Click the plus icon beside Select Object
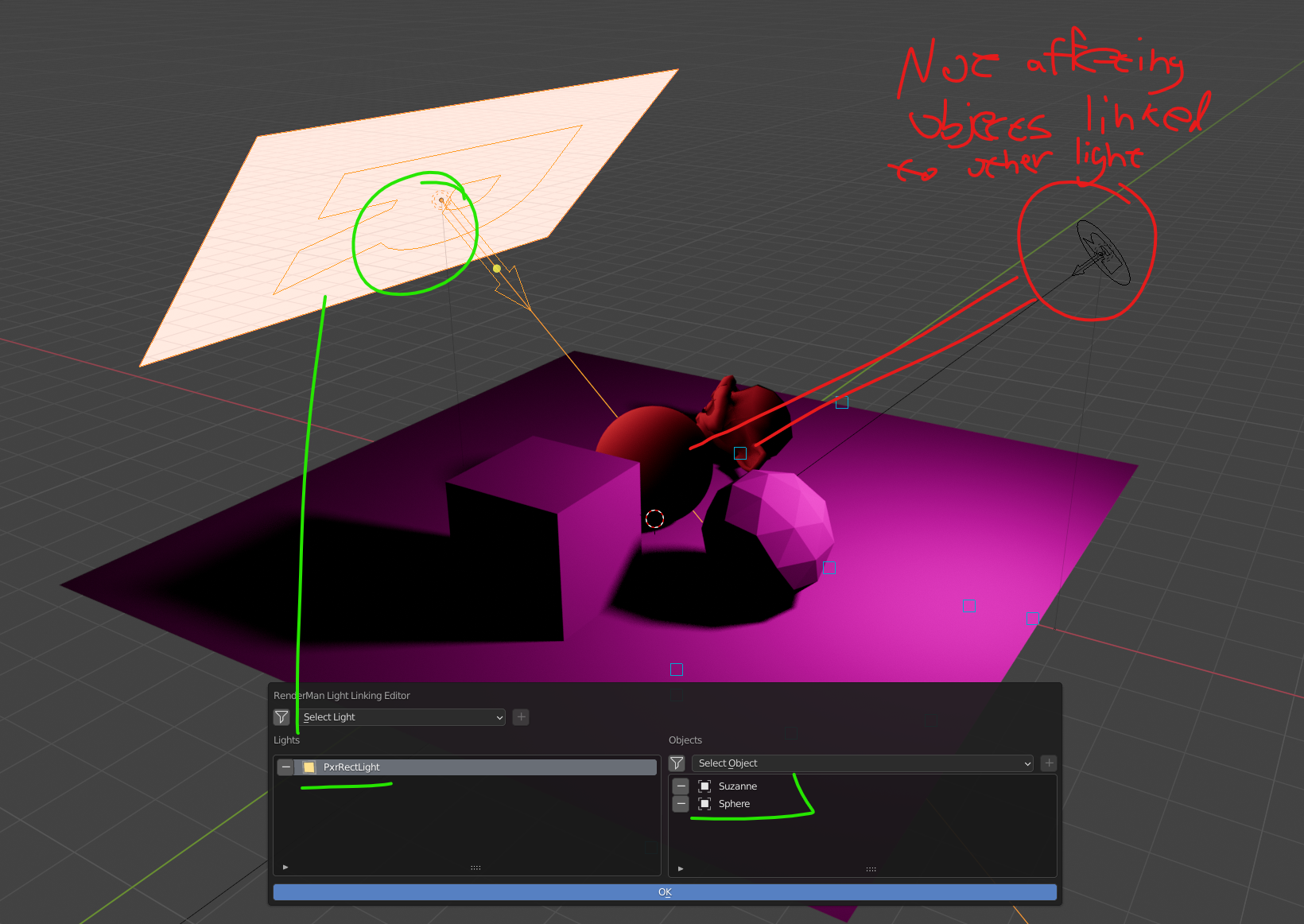The width and height of the screenshot is (1304, 924). pyautogui.click(x=1048, y=763)
